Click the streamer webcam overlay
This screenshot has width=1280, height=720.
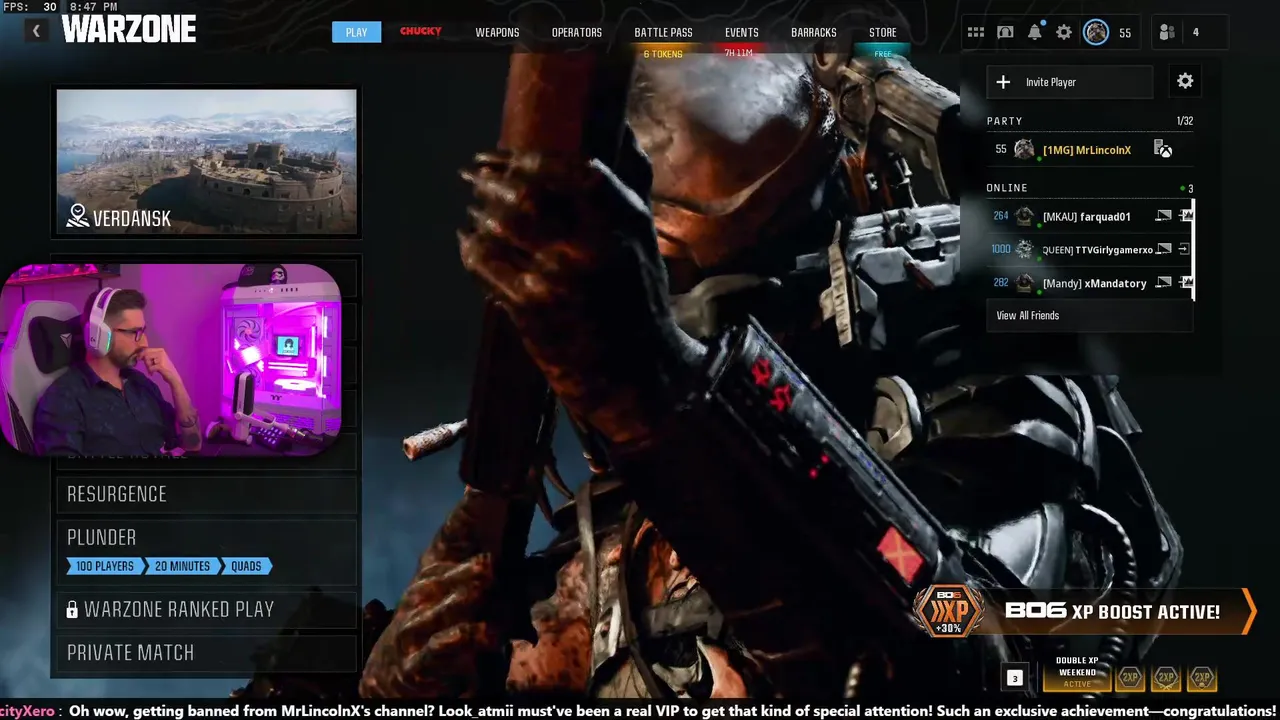[171, 360]
